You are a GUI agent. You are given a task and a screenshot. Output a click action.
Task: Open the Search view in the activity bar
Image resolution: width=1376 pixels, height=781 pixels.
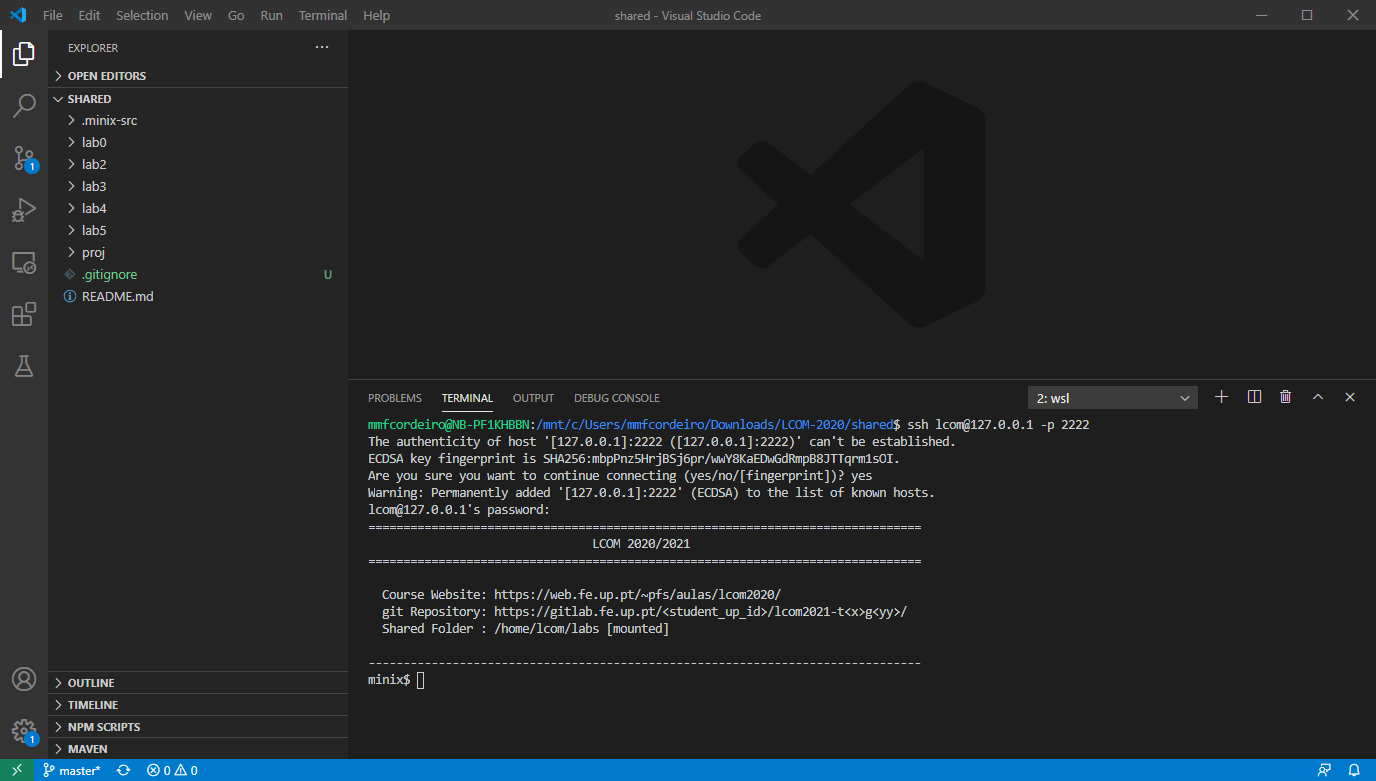(x=24, y=106)
